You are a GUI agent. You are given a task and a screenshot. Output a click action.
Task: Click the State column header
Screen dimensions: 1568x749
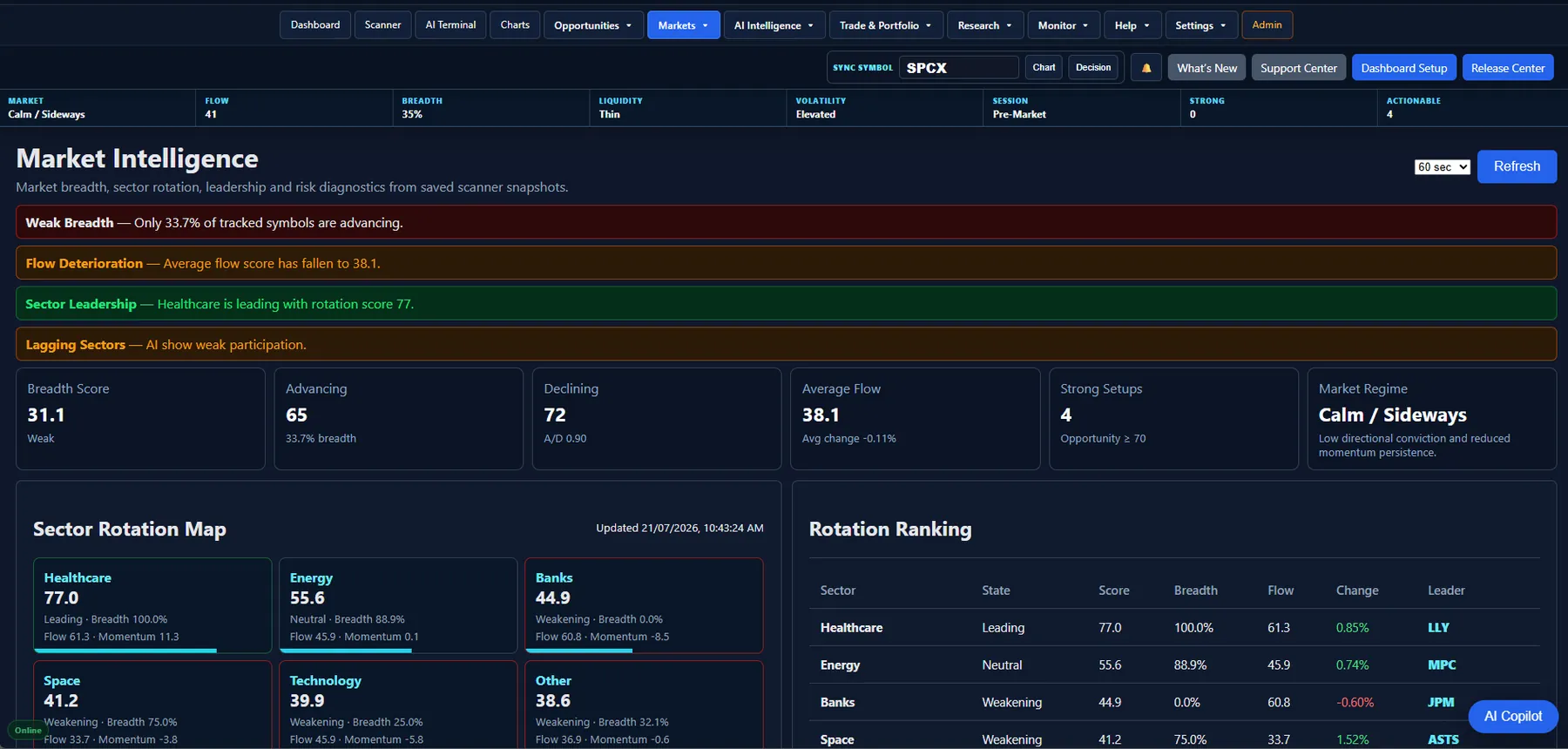[x=996, y=590]
